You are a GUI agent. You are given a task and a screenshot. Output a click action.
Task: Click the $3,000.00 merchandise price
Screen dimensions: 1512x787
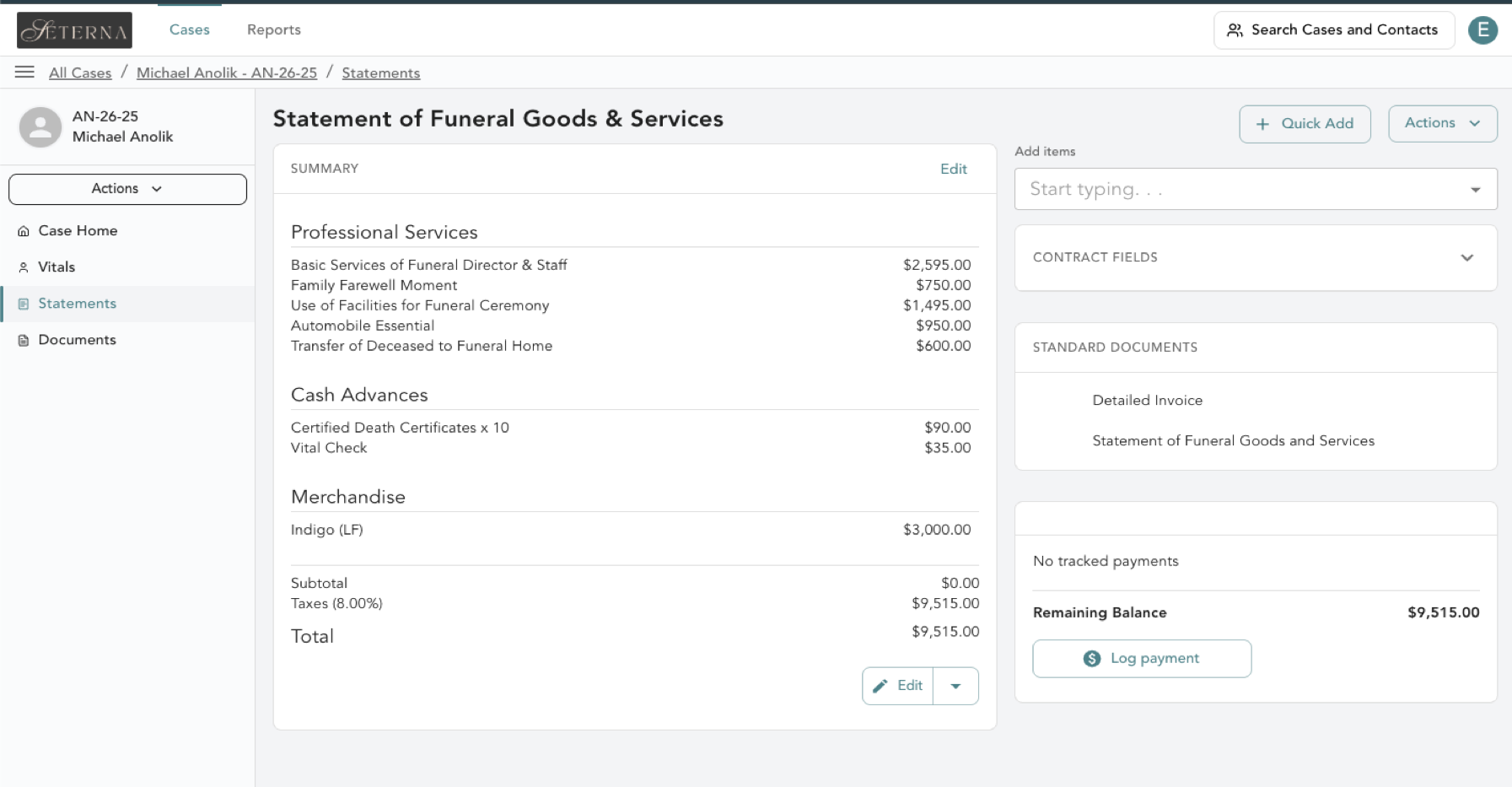pyautogui.click(x=937, y=530)
